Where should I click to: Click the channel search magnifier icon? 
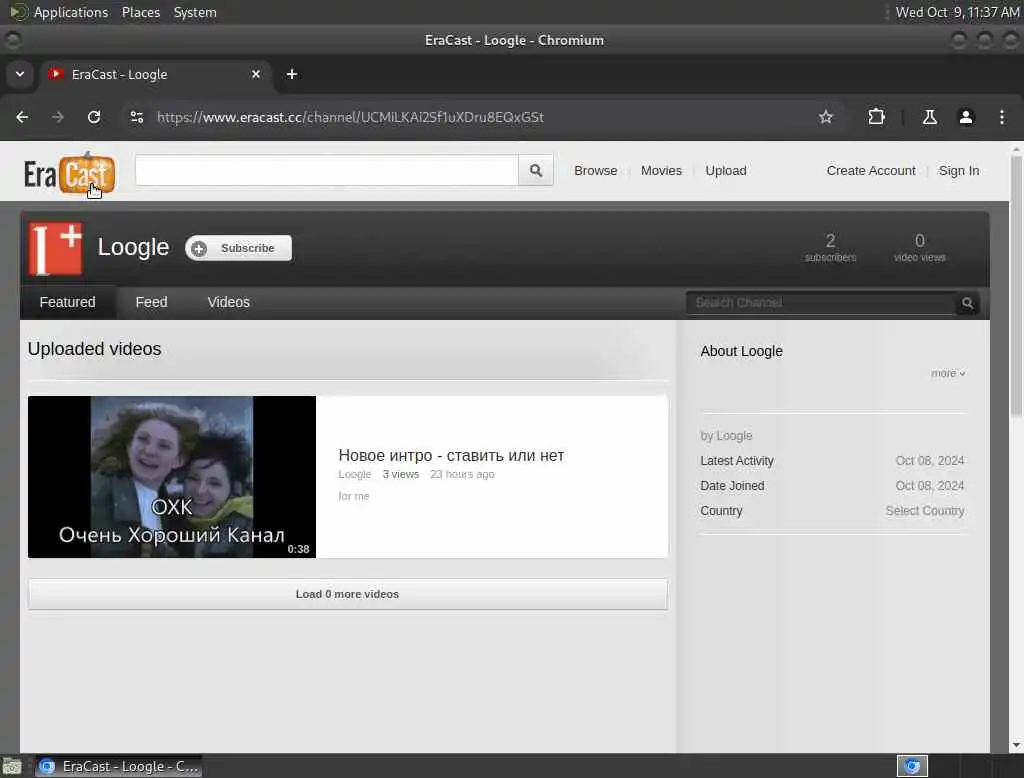click(967, 303)
